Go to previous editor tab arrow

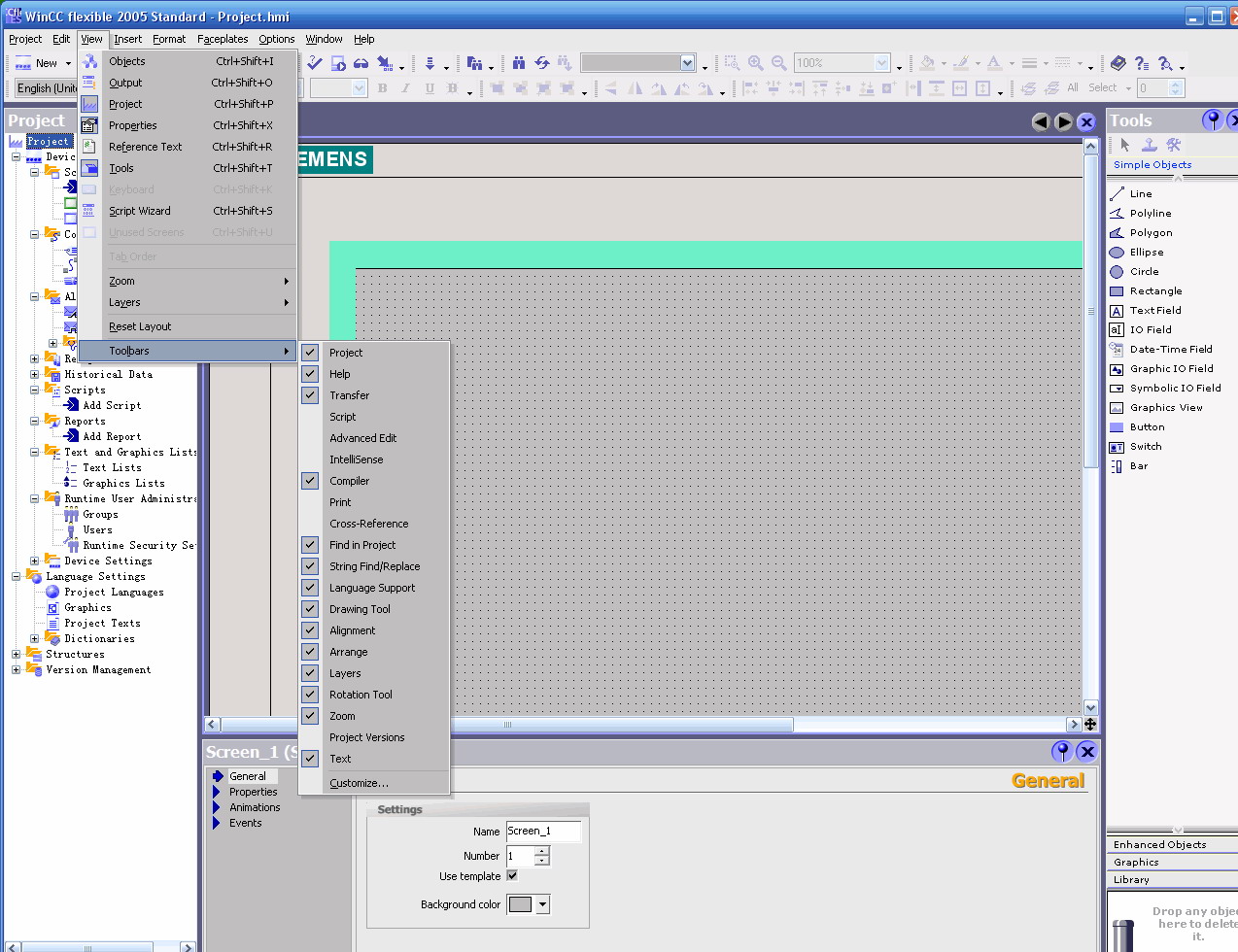coord(1041,121)
